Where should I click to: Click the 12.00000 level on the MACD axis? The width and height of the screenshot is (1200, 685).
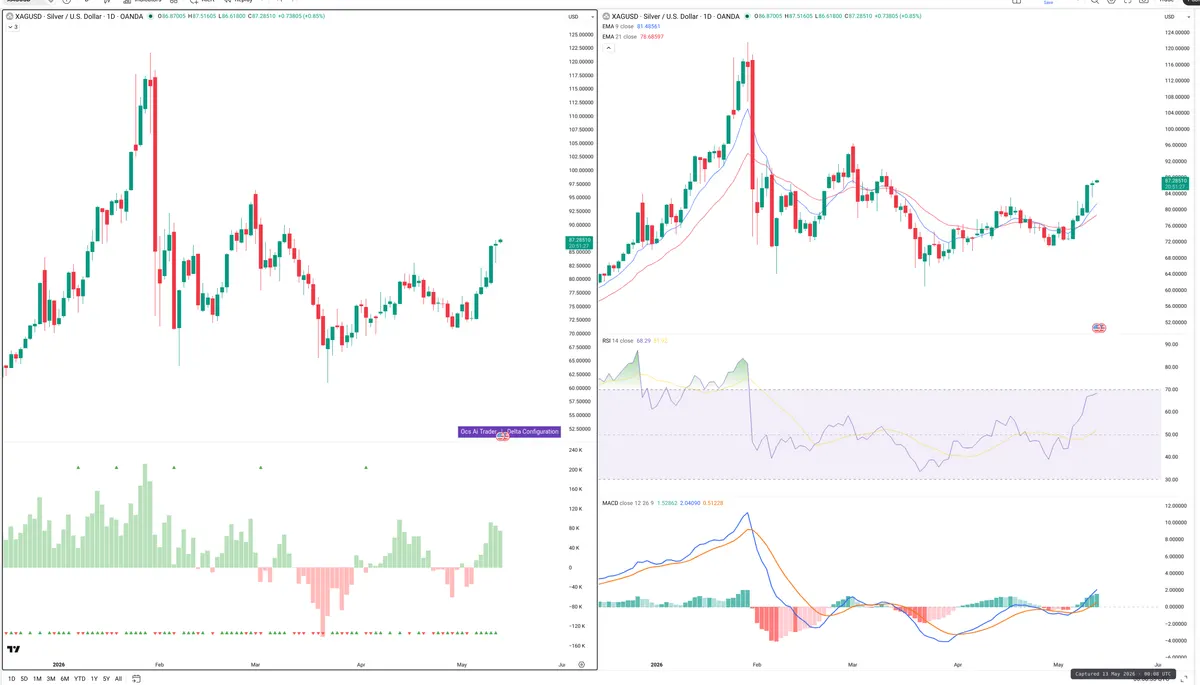[x=1174, y=508]
